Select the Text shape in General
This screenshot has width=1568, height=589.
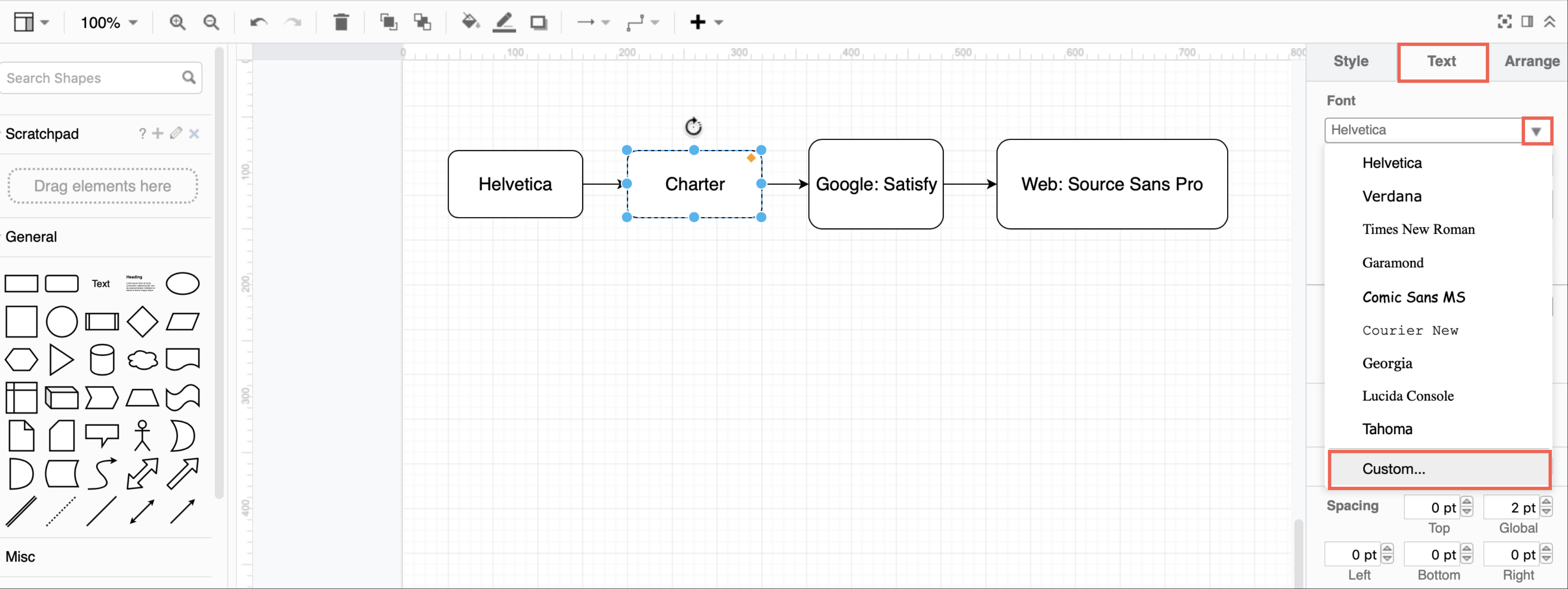pyautogui.click(x=101, y=283)
